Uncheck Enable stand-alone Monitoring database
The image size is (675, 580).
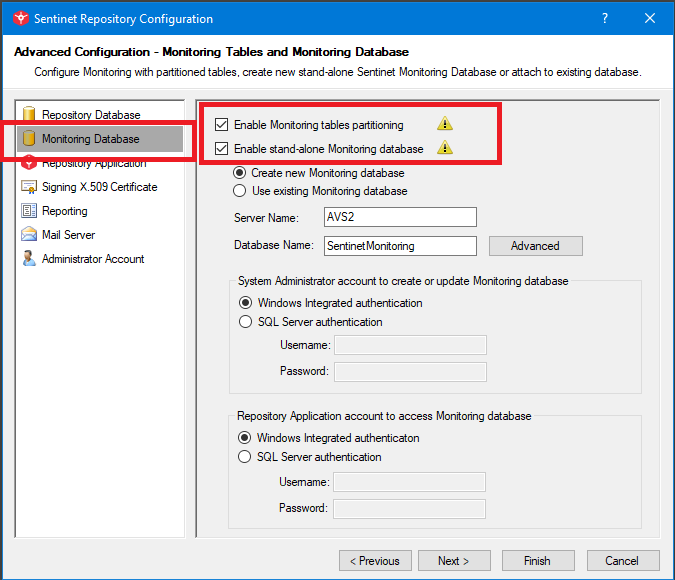point(222,149)
